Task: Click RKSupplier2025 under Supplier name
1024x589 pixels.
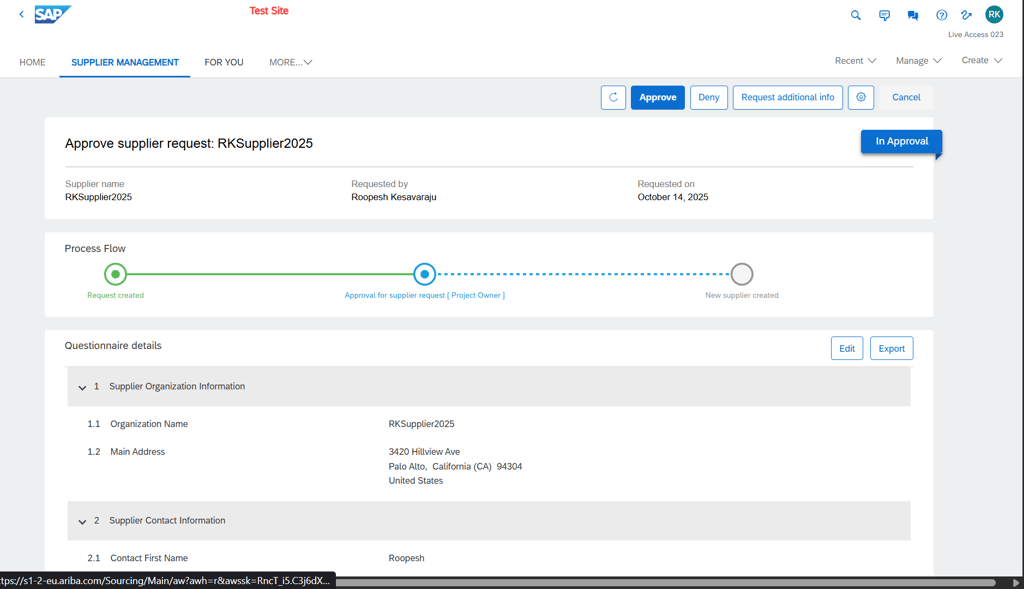Action: [x=99, y=197]
